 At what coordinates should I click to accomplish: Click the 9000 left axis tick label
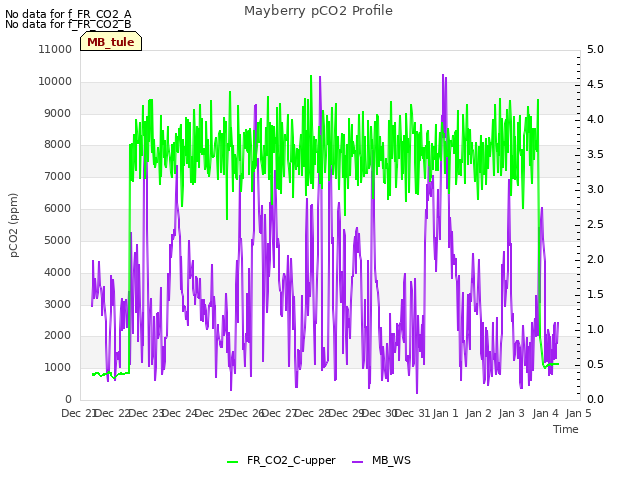(x=58, y=113)
